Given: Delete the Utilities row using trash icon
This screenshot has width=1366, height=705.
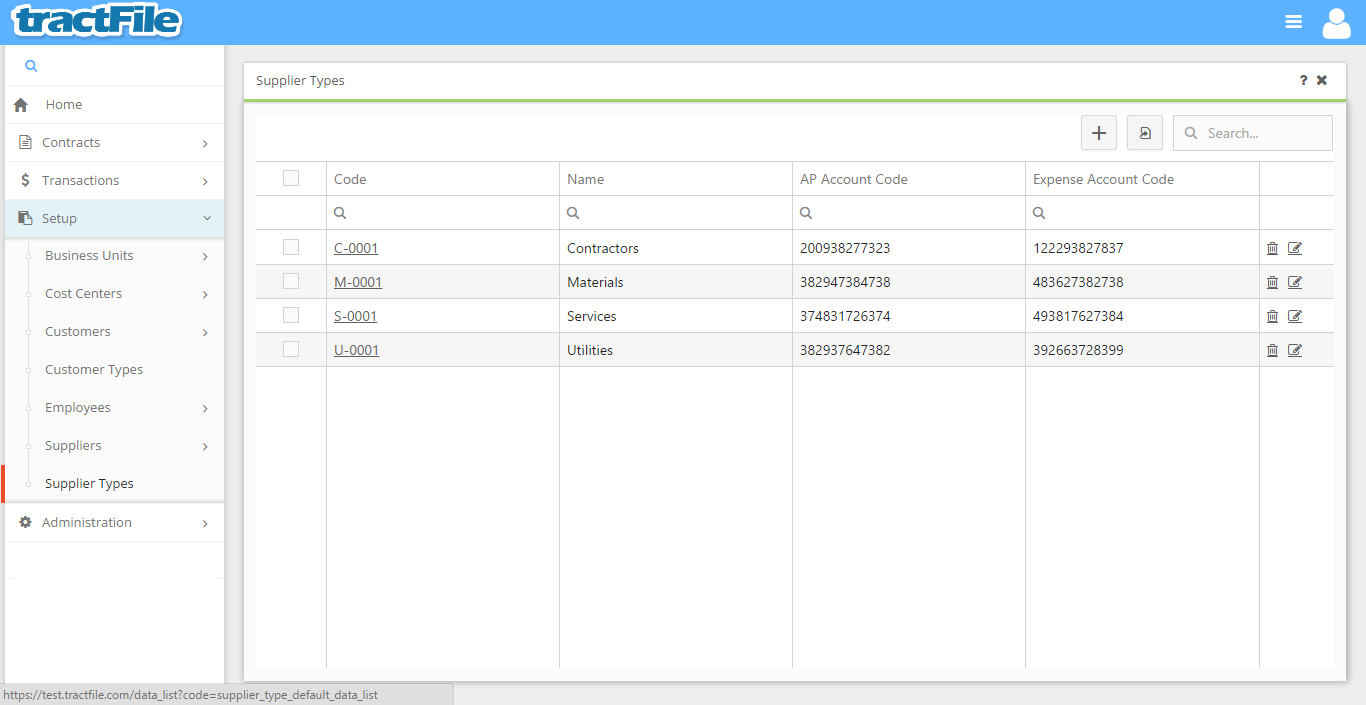Looking at the screenshot, I should pyautogui.click(x=1272, y=351).
